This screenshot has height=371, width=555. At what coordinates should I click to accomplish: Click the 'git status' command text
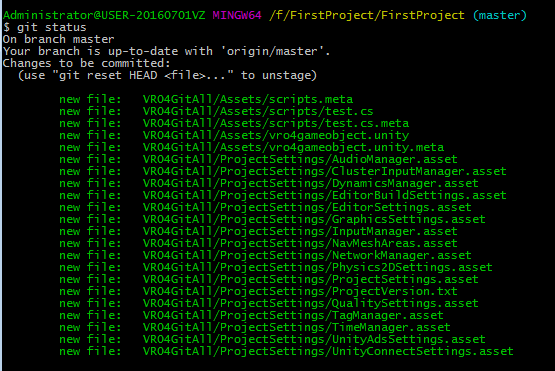[52, 27]
